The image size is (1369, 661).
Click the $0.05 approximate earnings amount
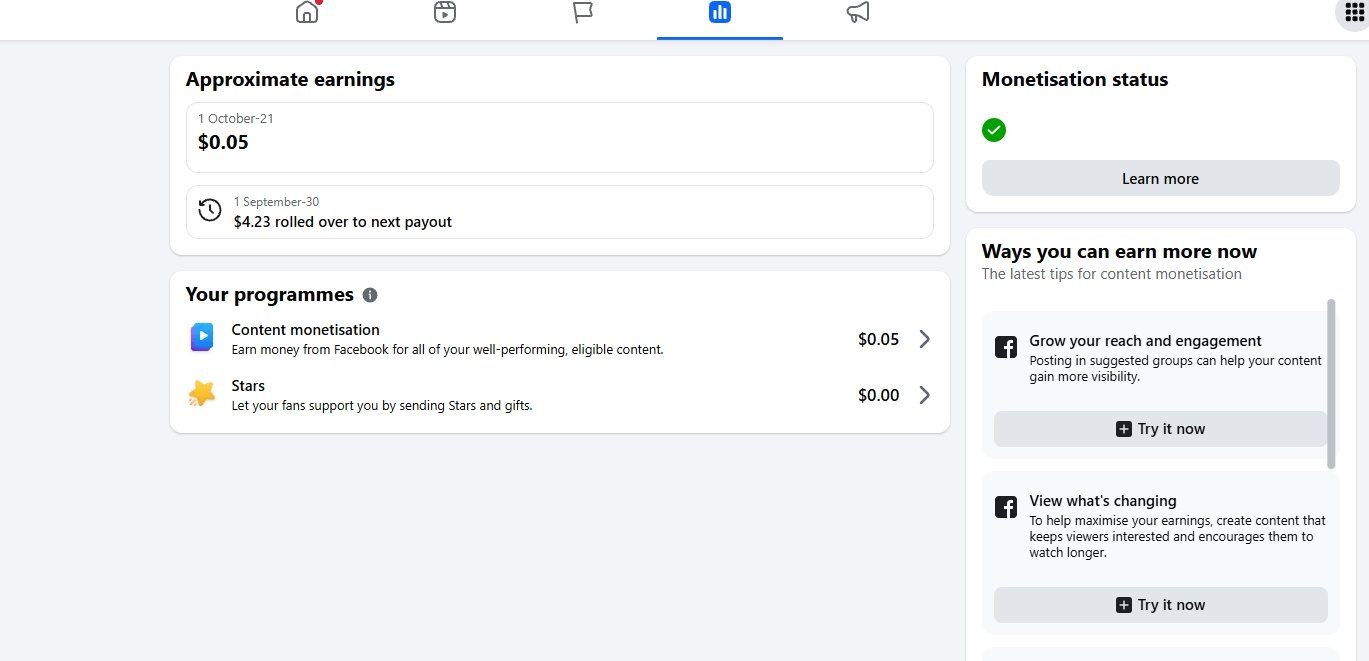coord(223,142)
